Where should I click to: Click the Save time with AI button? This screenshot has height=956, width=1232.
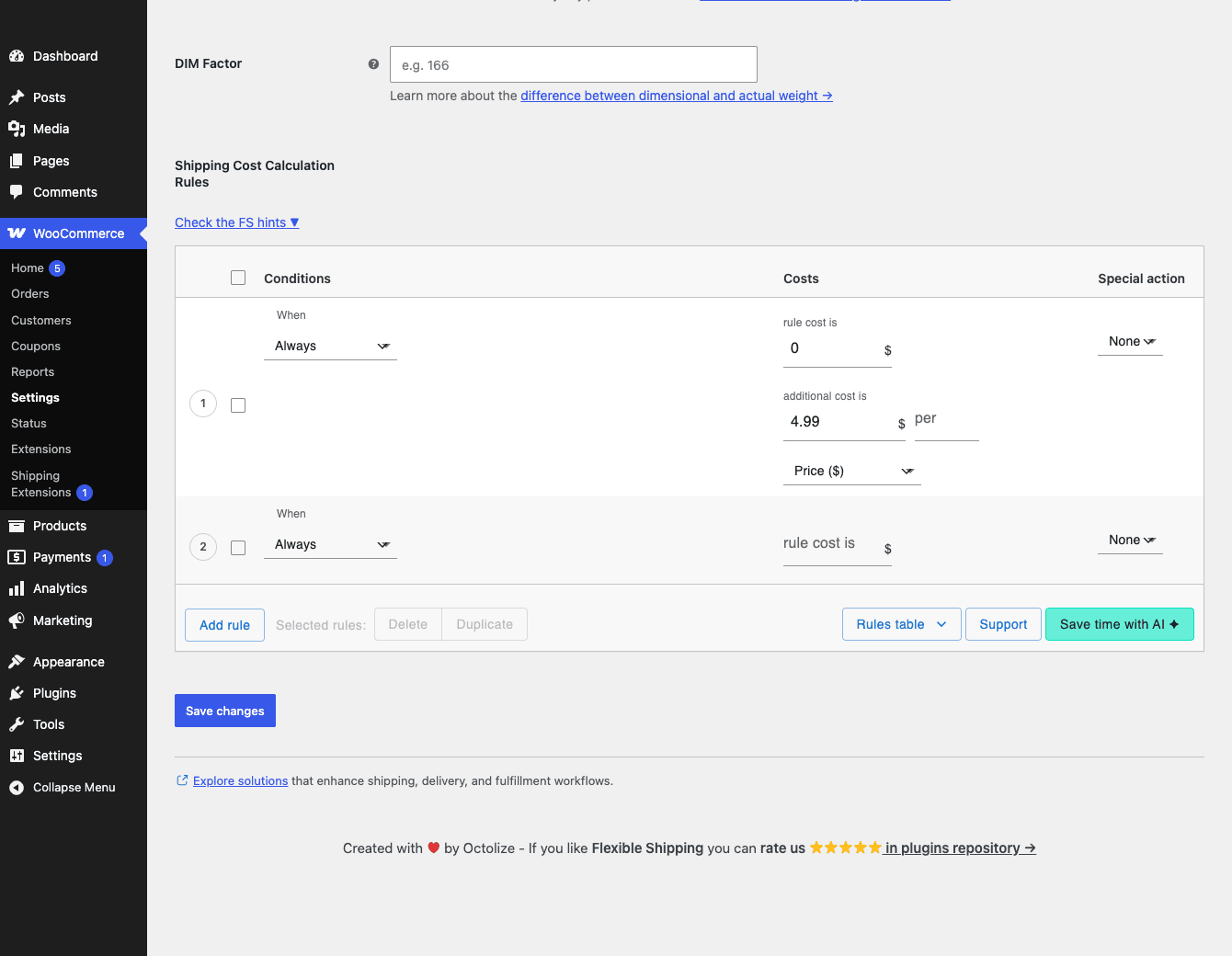[1120, 624]
